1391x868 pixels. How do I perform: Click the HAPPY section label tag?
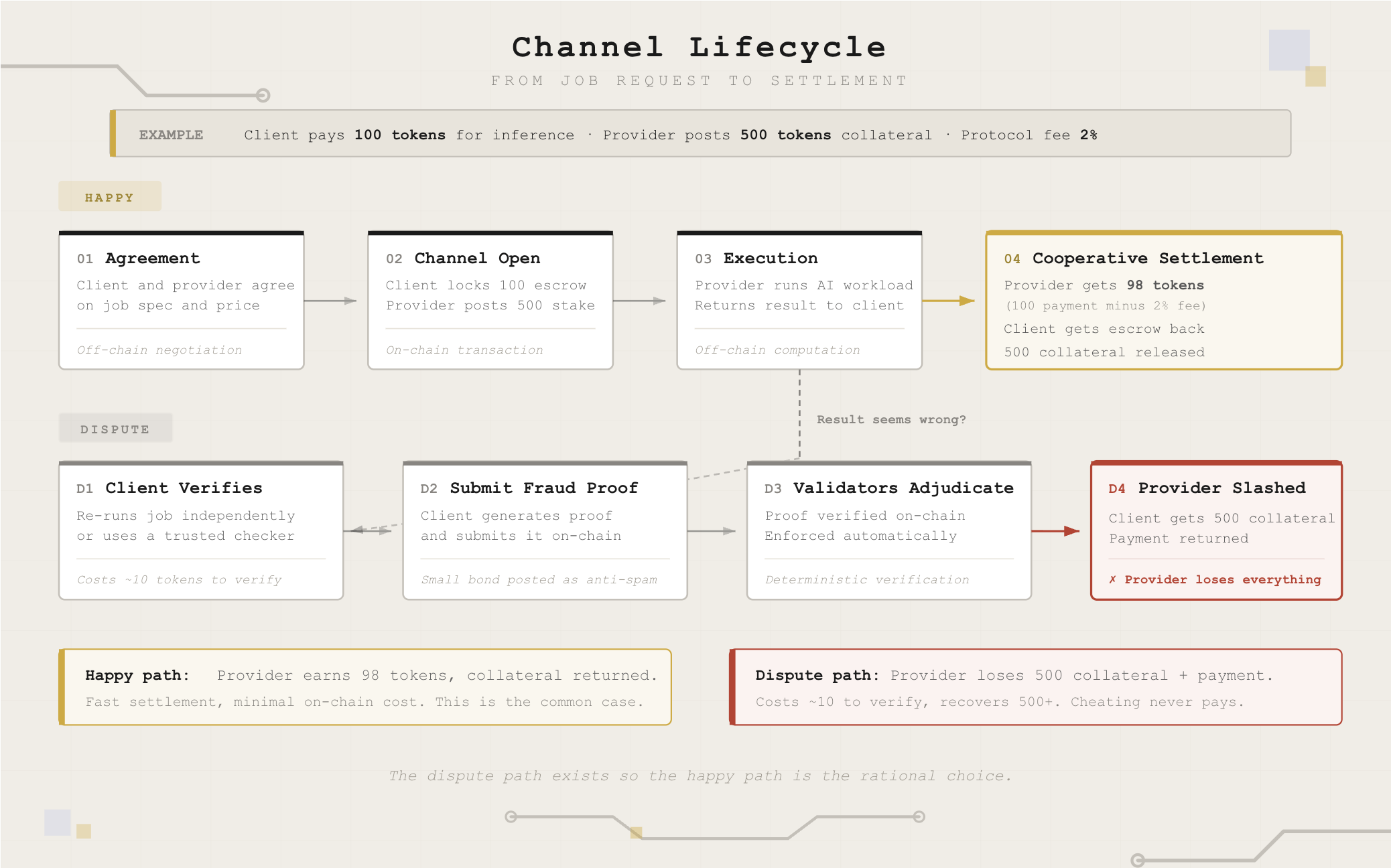click(x=109, y=197)
